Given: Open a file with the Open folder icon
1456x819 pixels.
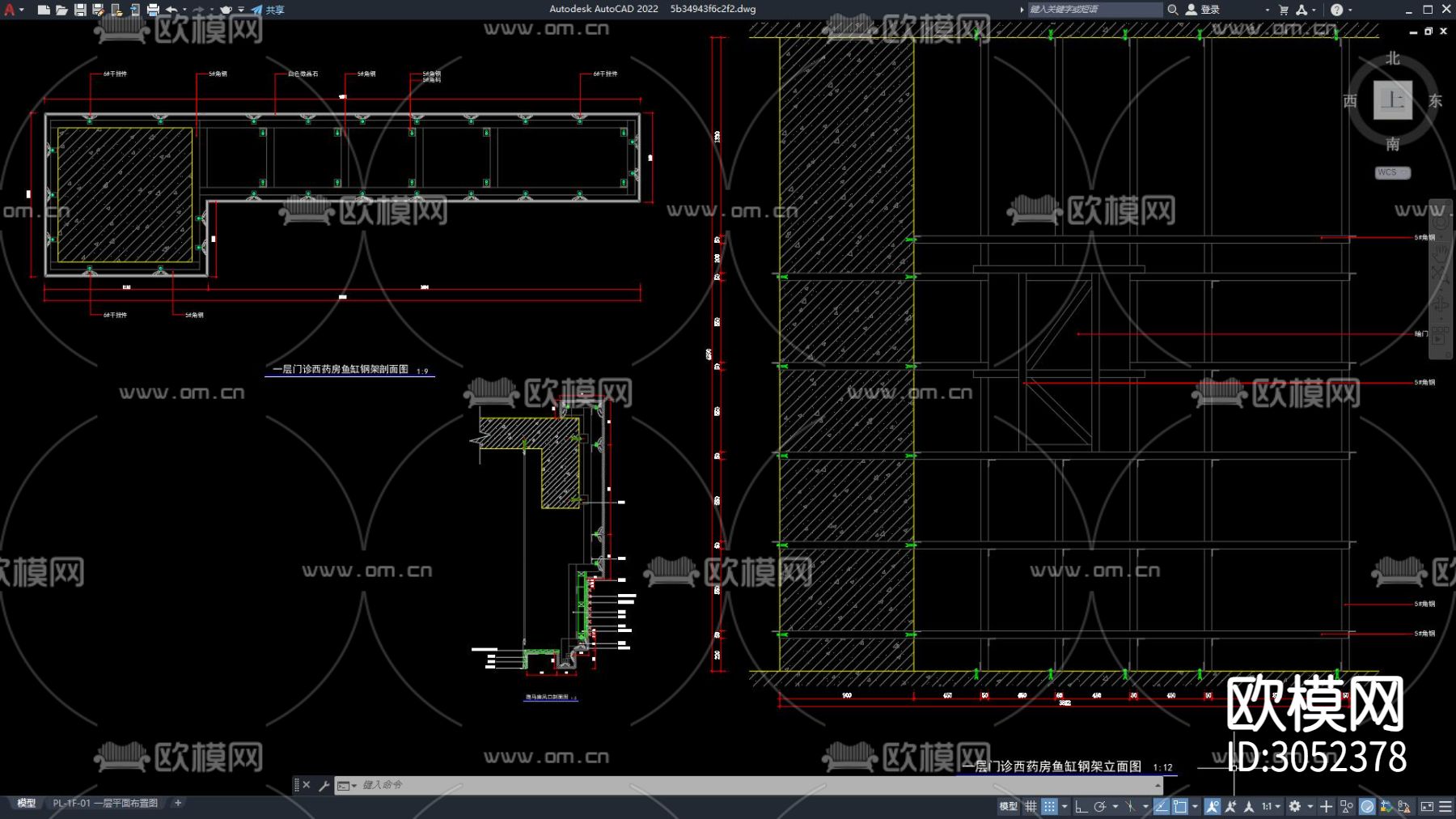Looking at the screenshot, I should (61, 10).
